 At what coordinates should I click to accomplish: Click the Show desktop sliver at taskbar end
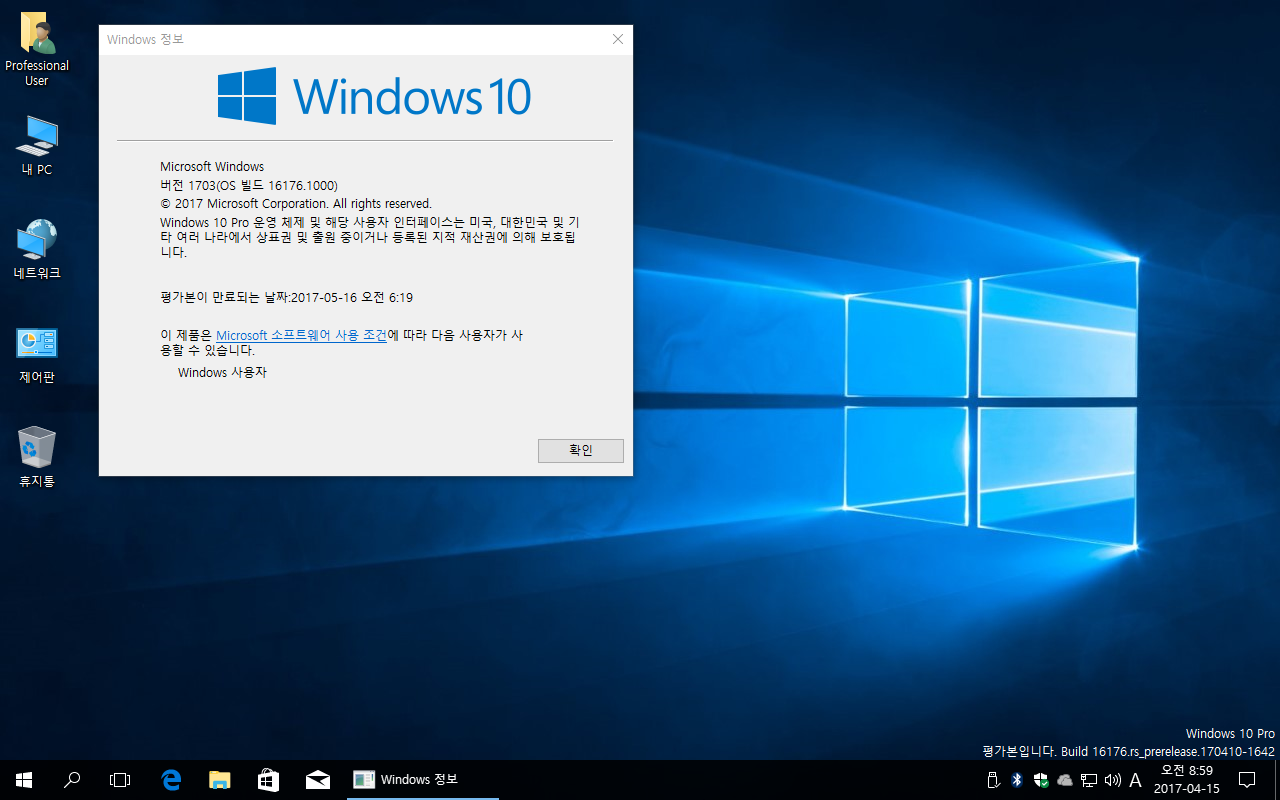[x=1277, y=780]
